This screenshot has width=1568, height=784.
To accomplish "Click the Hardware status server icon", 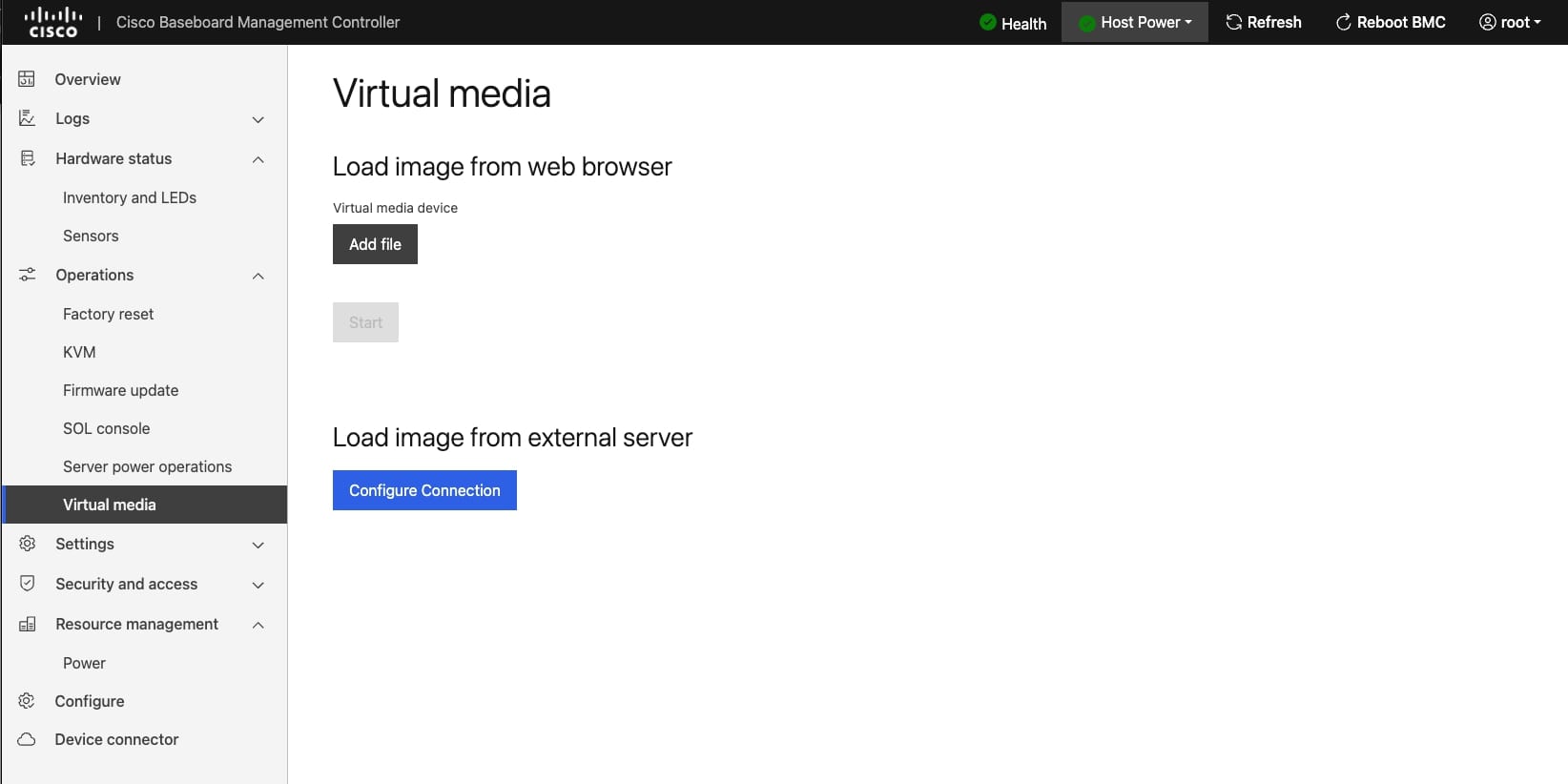I will 27,158.
